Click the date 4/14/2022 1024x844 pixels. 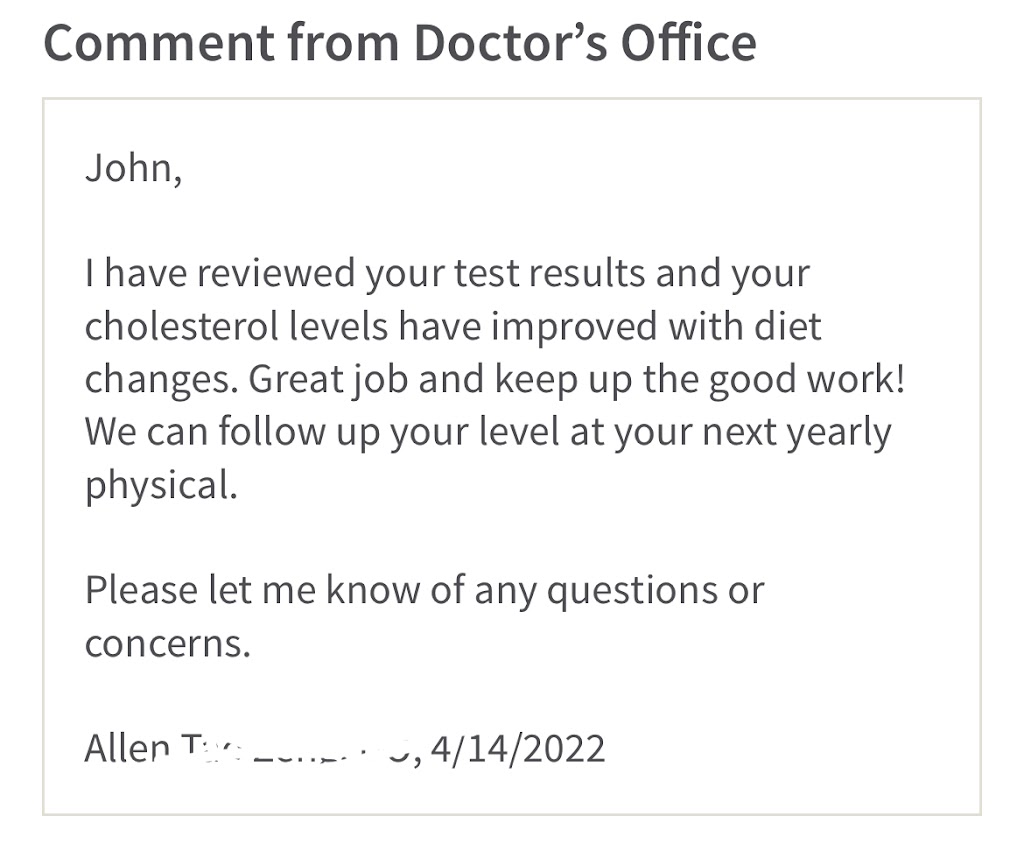coord(518,748)
